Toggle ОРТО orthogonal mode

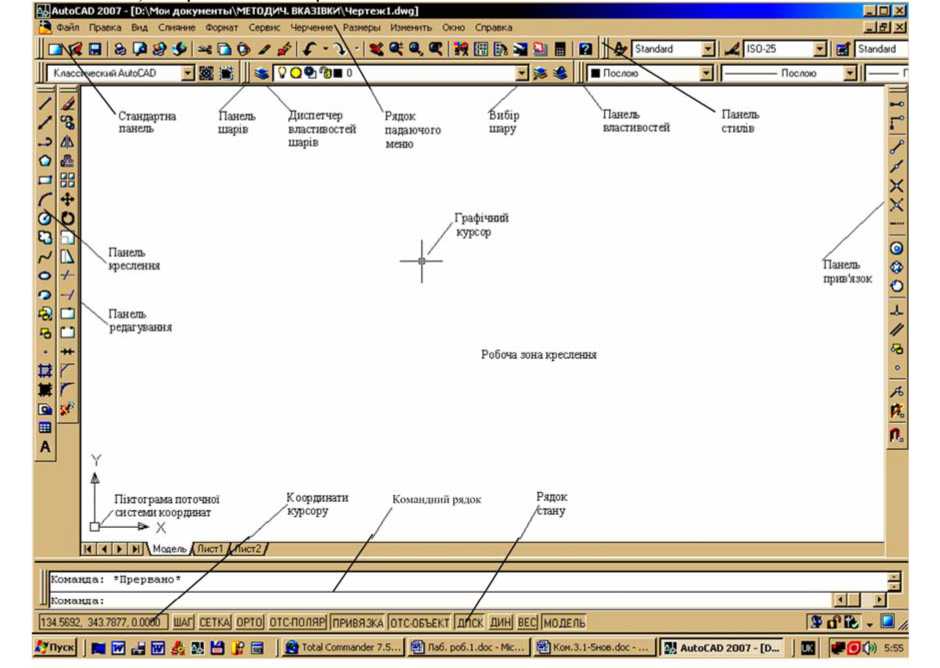coord(249,622)
